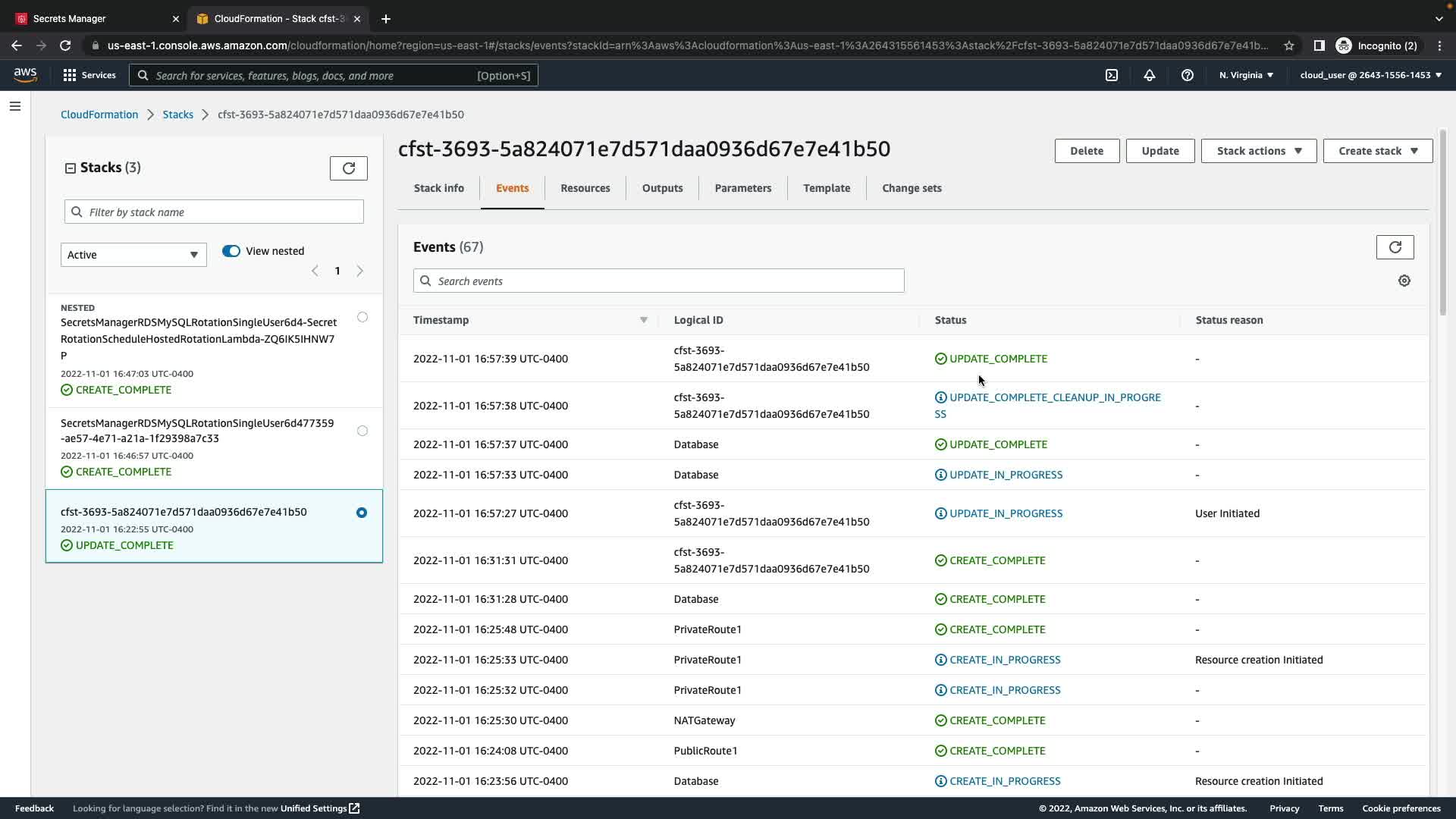Switch to the Resources tab
Image resolution: width=1456 pixels, height=819 pixels.
(x=585, y=188)
